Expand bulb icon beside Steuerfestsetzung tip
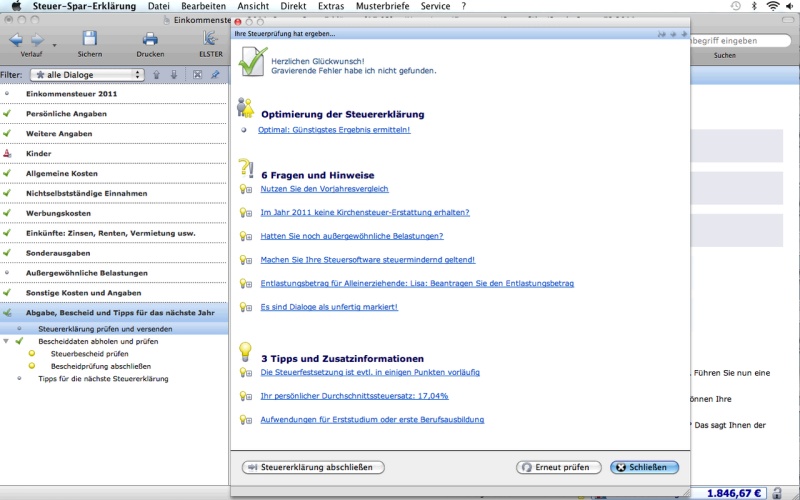The width and height of the screenshot is (800, 500). point(245,372)
